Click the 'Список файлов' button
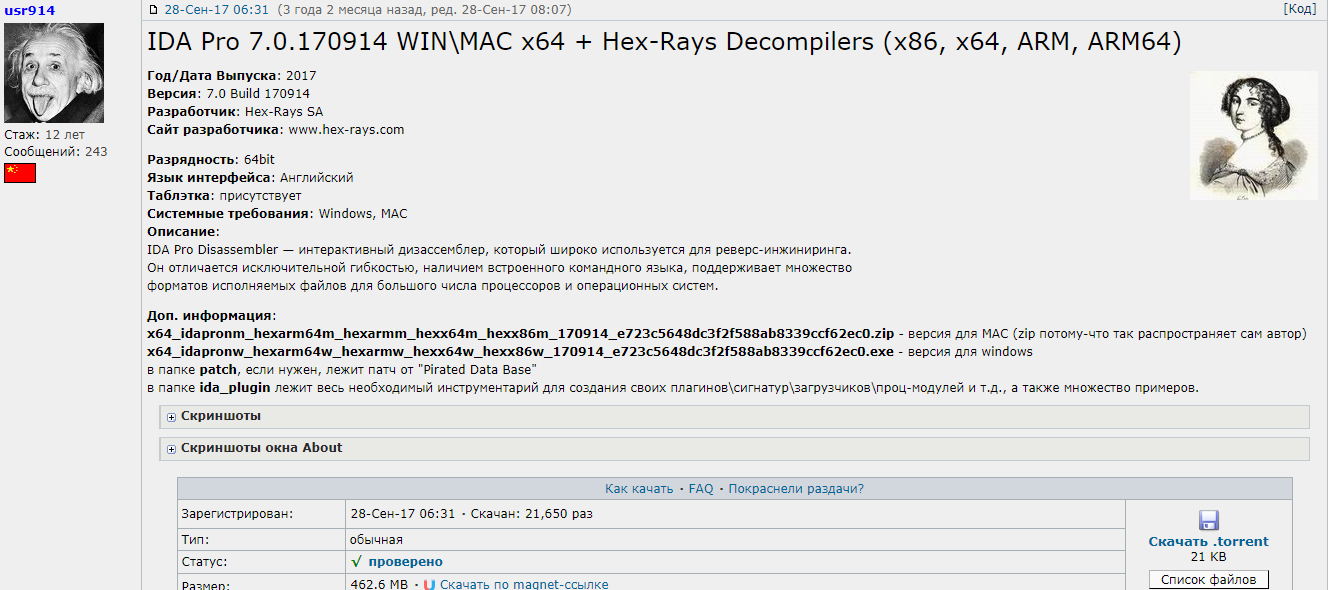Image resolution: width=1328 pixels, height=590 pixels. [1208, 580]
